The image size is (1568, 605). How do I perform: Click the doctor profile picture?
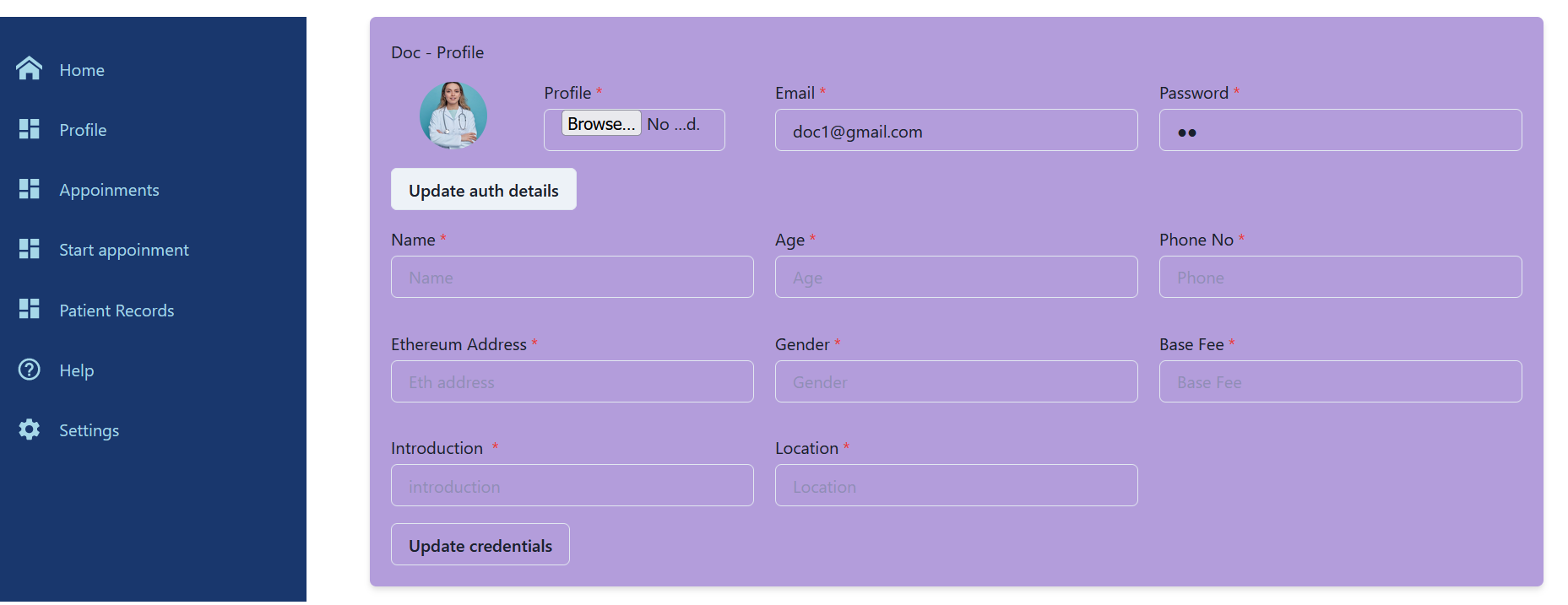tap(453, 116)
